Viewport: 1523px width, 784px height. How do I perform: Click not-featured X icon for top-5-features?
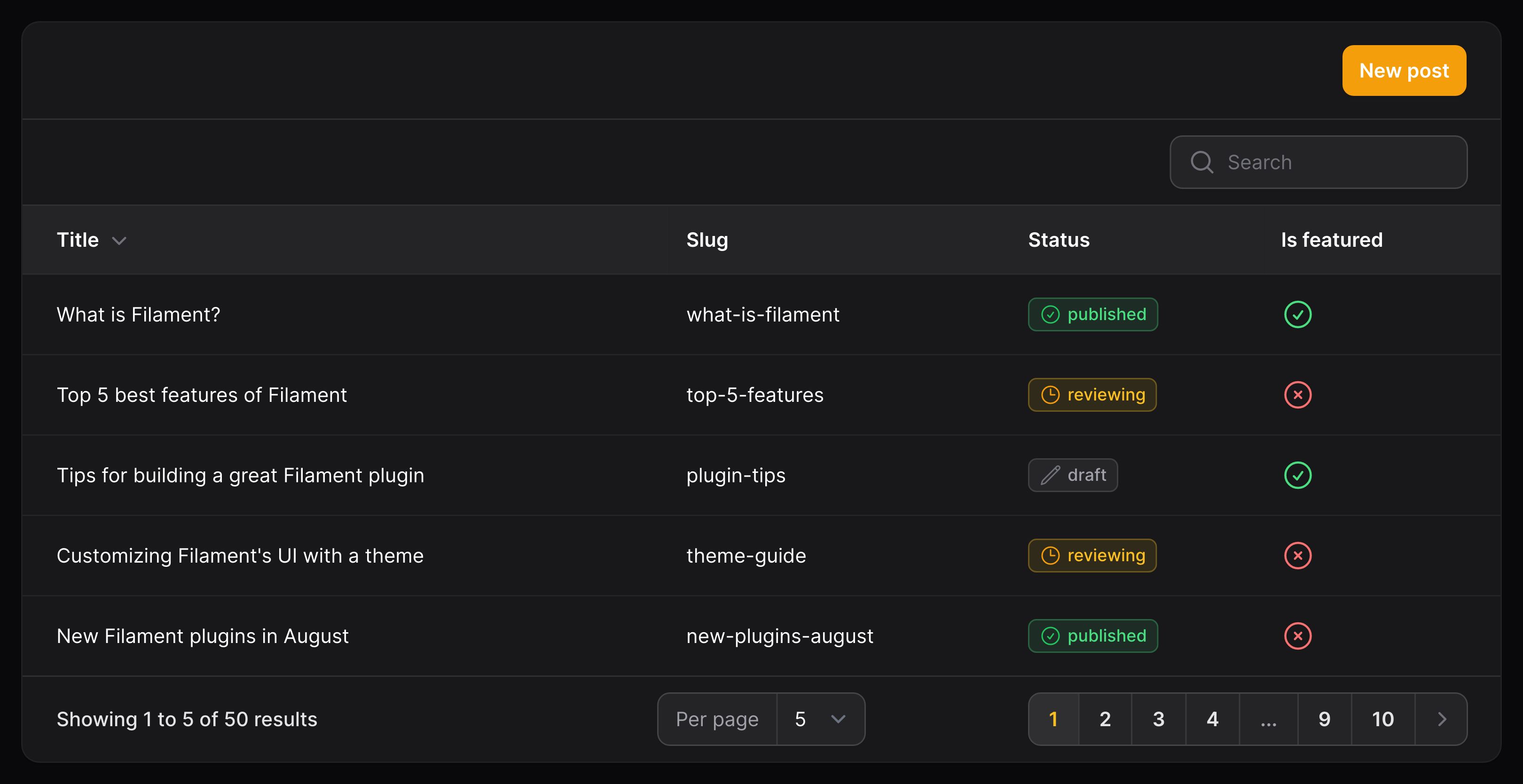1298,395
